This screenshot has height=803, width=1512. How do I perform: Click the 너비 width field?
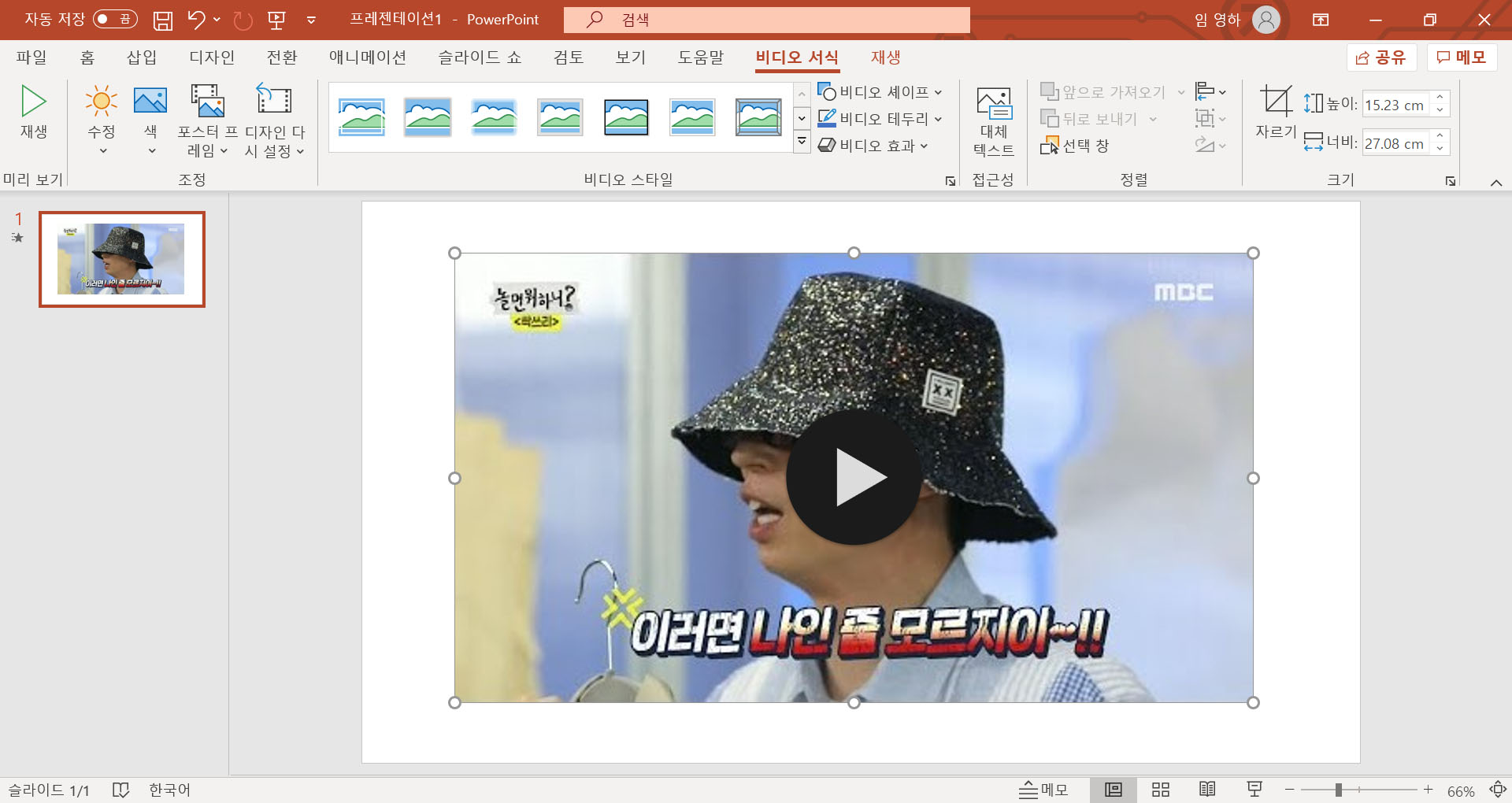click(x=1395, y=143)
